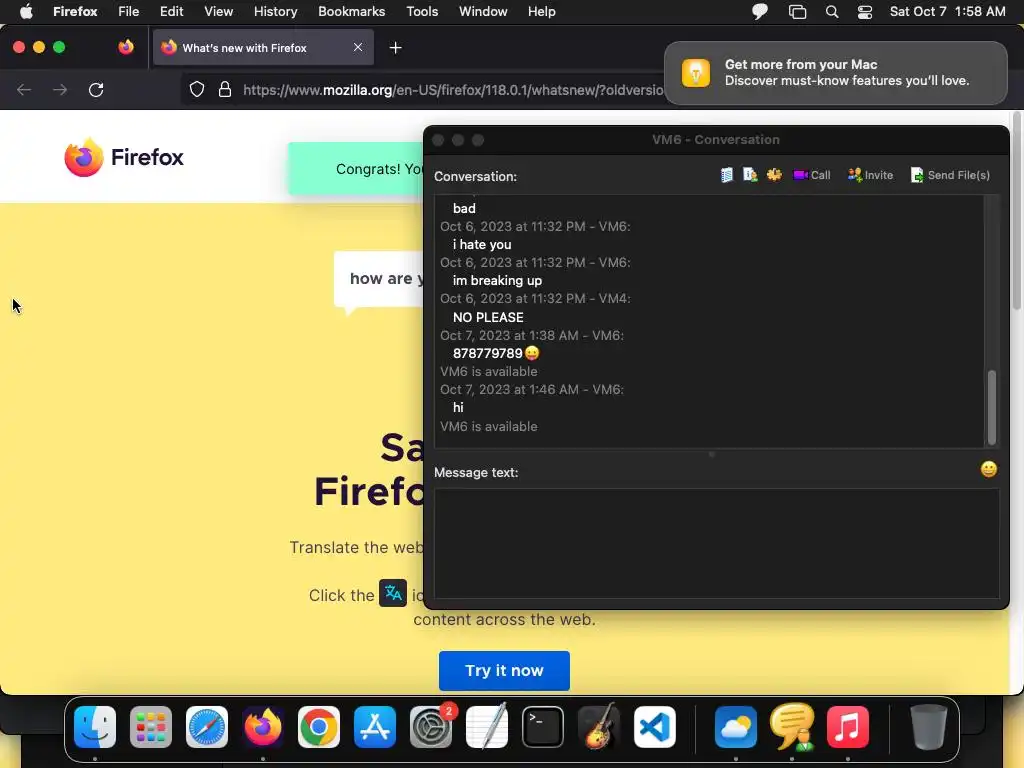The width and height of the screenshot is (1024, 768).
Task: Go back in Firefox navigation
Action: click(x=24, y=89)
